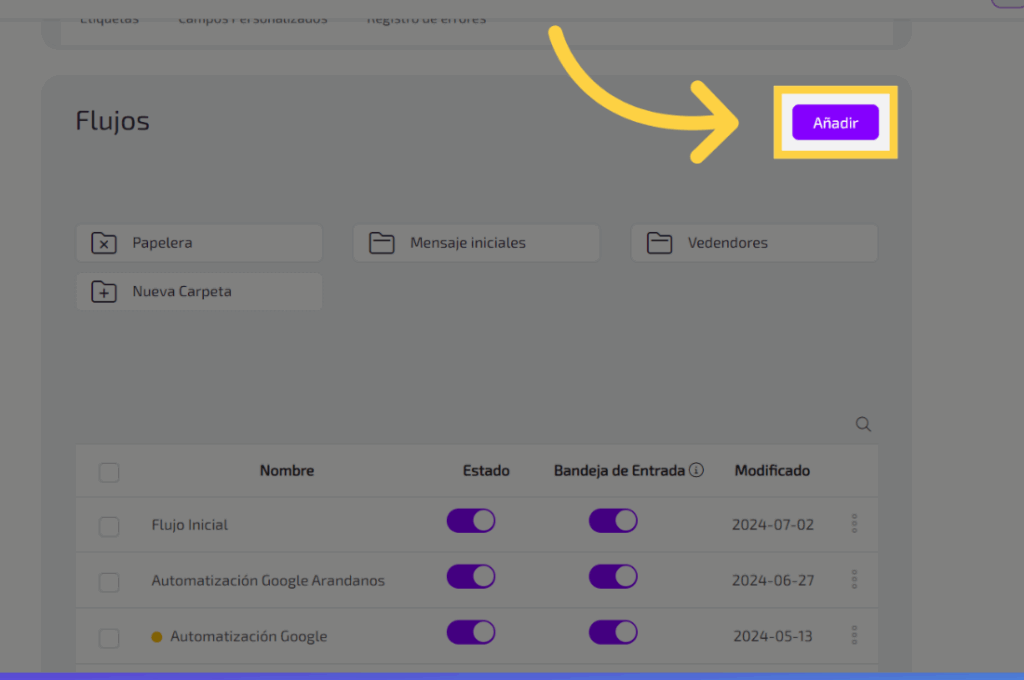Image resolution: width=1024 pixels, height=680 pixels.
Task: Open three-dot menu for Automatización Google row
Action: [x=854, y=635]
